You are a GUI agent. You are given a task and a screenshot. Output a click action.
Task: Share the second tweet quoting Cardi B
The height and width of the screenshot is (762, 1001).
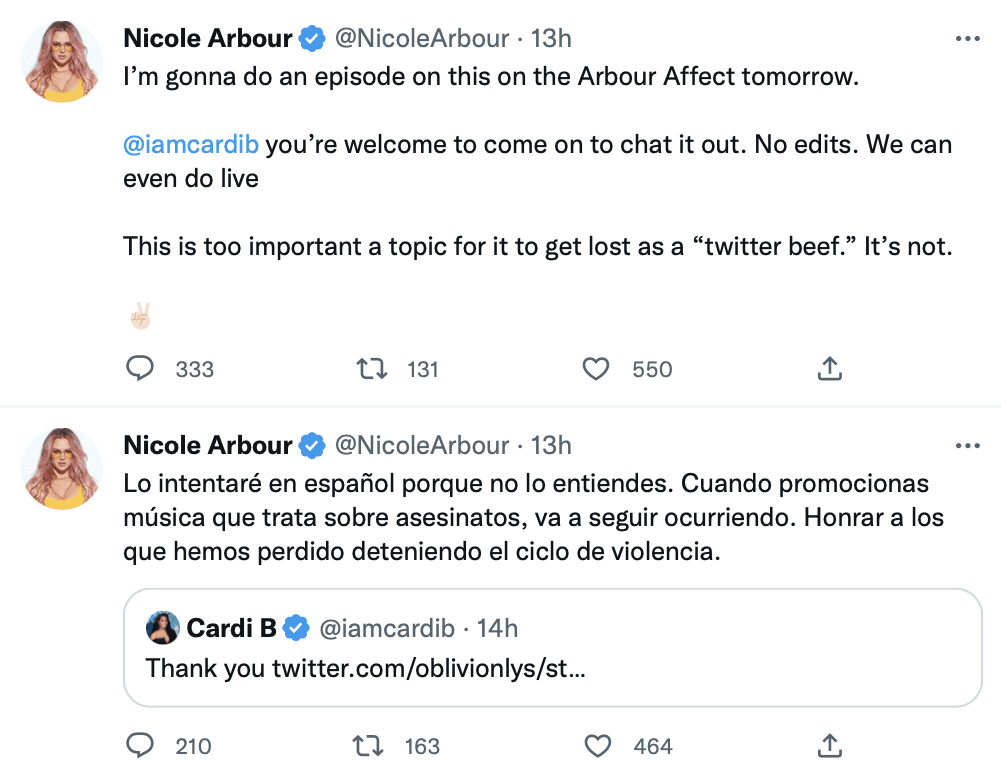[829, 745]
